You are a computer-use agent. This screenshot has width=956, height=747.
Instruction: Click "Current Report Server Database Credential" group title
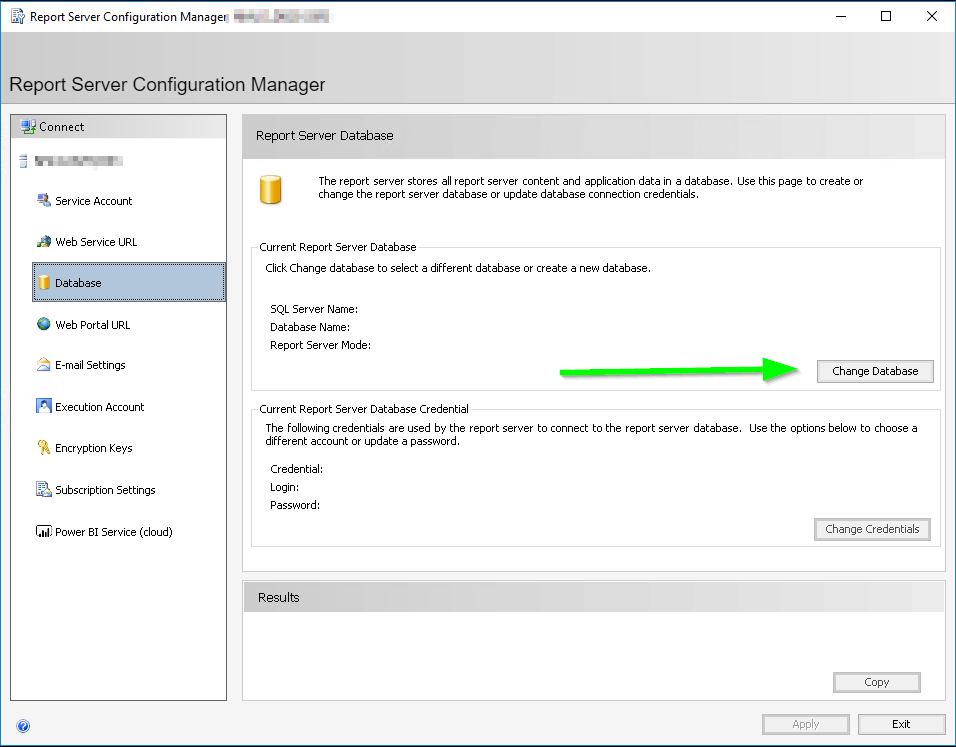click(364, 409)
